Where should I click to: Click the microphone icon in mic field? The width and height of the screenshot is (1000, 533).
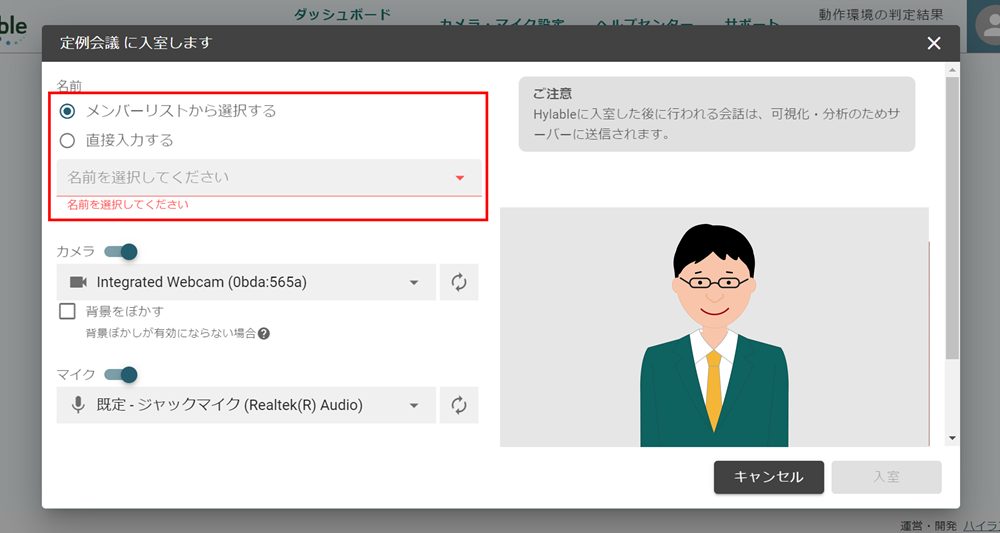pyautogui.click(x=78, y=405)
